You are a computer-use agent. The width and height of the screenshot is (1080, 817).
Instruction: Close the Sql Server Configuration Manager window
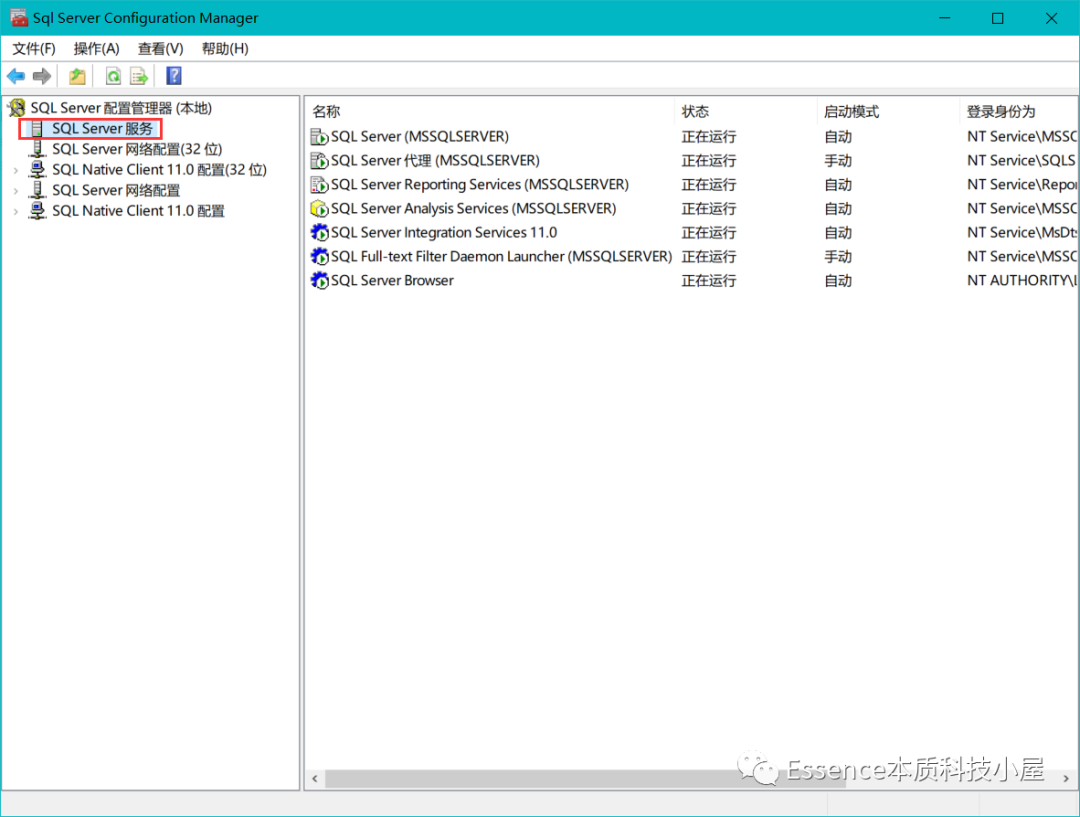click(x=1052, y=18)
